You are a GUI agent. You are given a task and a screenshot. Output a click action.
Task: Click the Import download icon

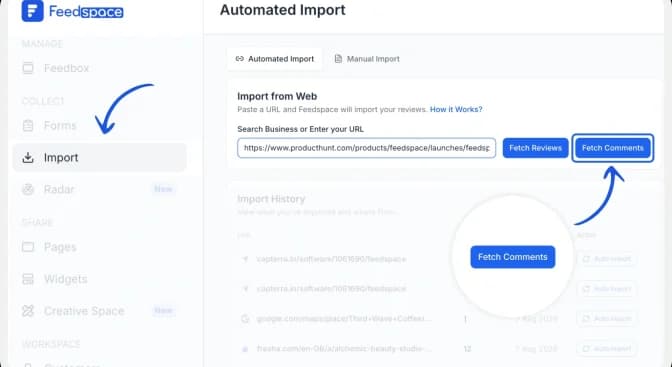click(28, 158)
